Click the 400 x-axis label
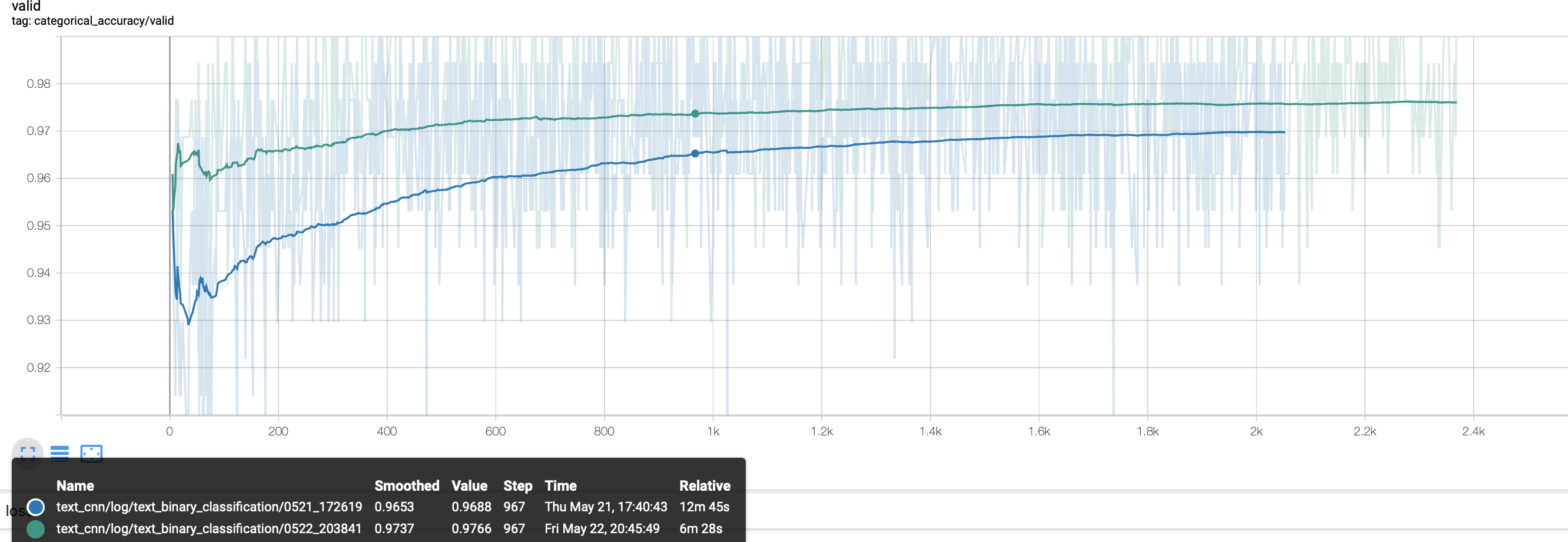 (387, 431)
